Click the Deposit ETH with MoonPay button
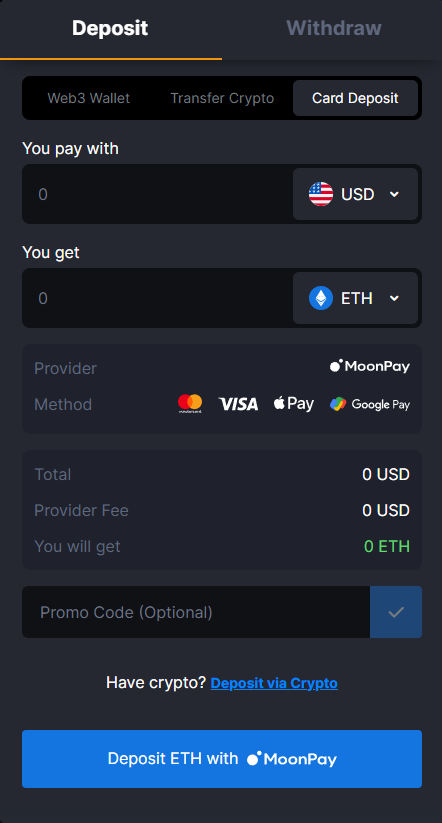Screen dimensions: 442x823 [222, 758]
